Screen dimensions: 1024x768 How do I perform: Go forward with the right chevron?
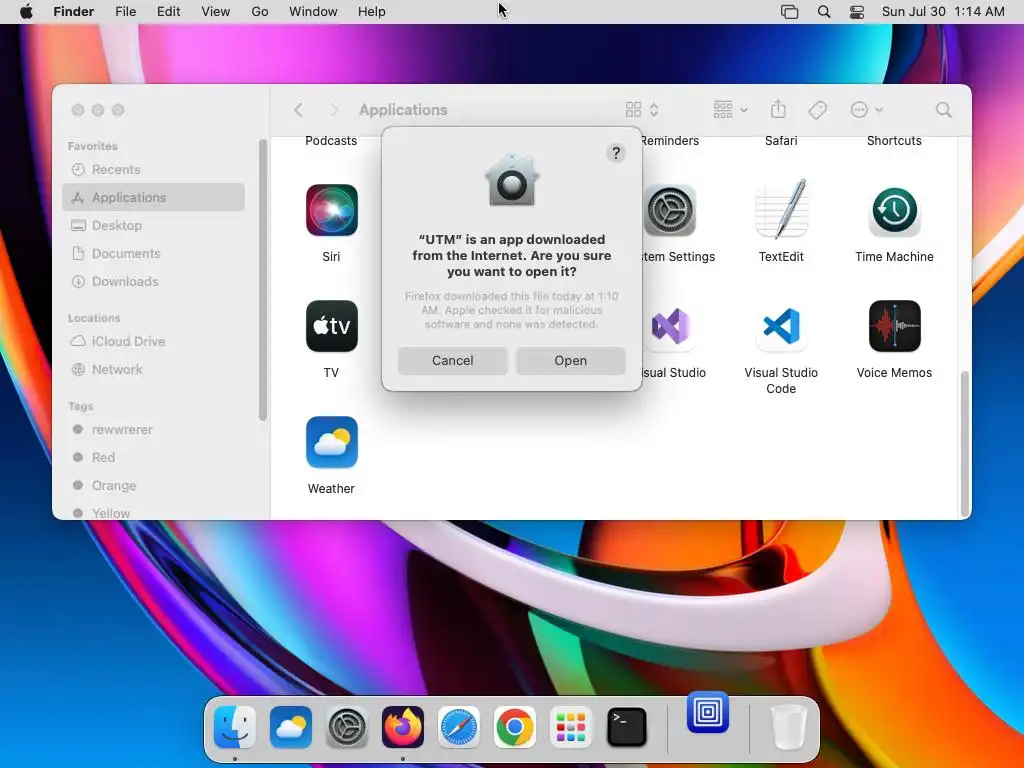(335, 110)
